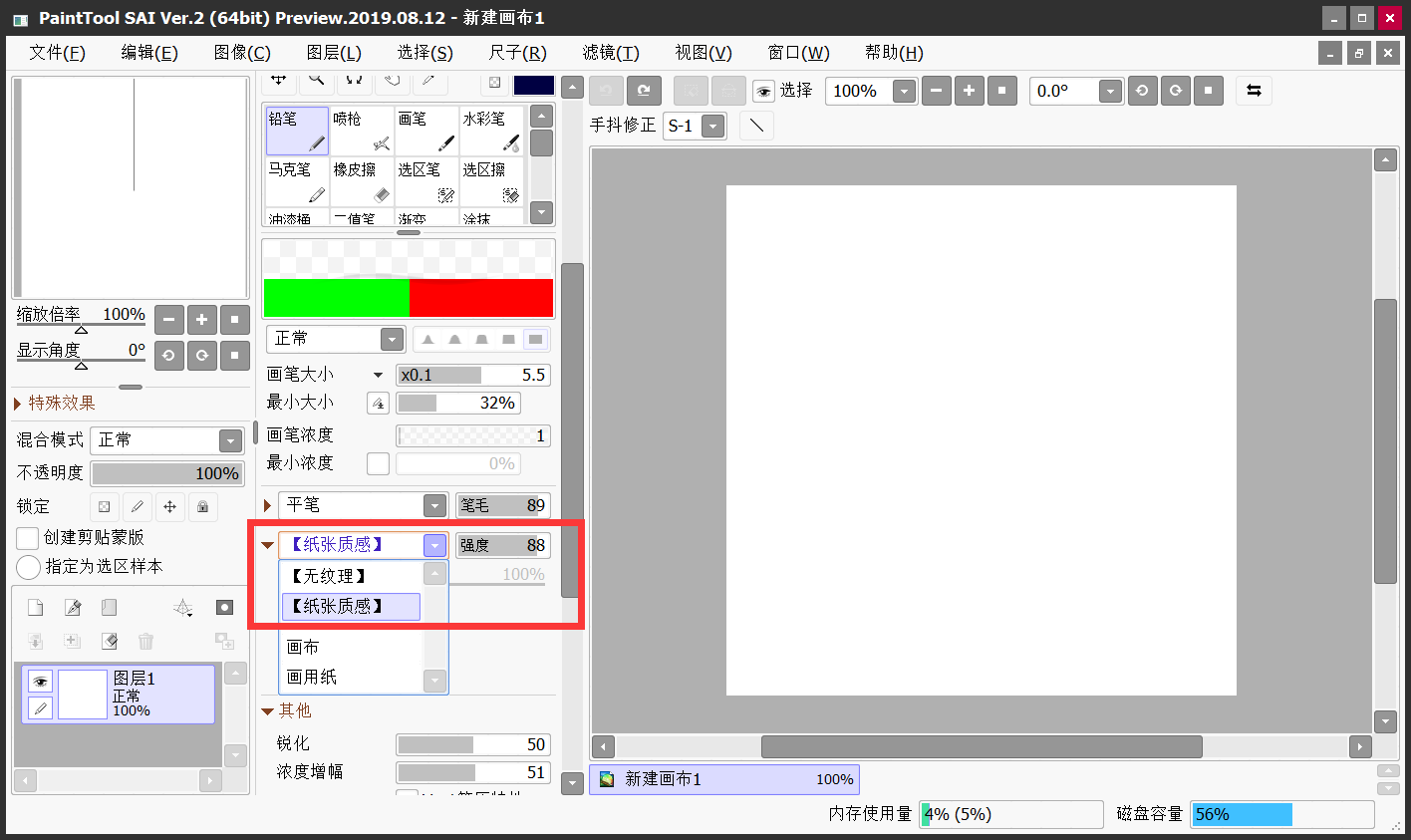Select the 水彩笔 watercolor tool
1411x840 pixels.
[491, 132]
